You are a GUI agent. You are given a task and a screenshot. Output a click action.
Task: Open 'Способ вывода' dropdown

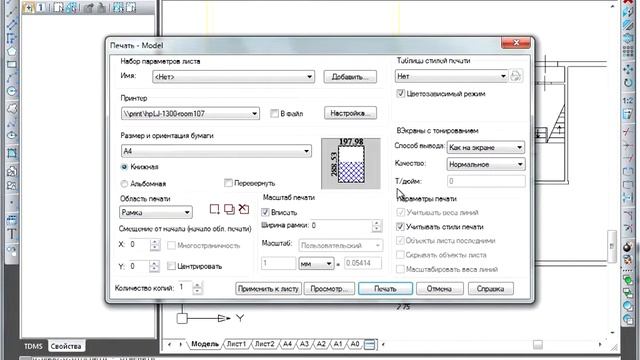pos(486,147)
